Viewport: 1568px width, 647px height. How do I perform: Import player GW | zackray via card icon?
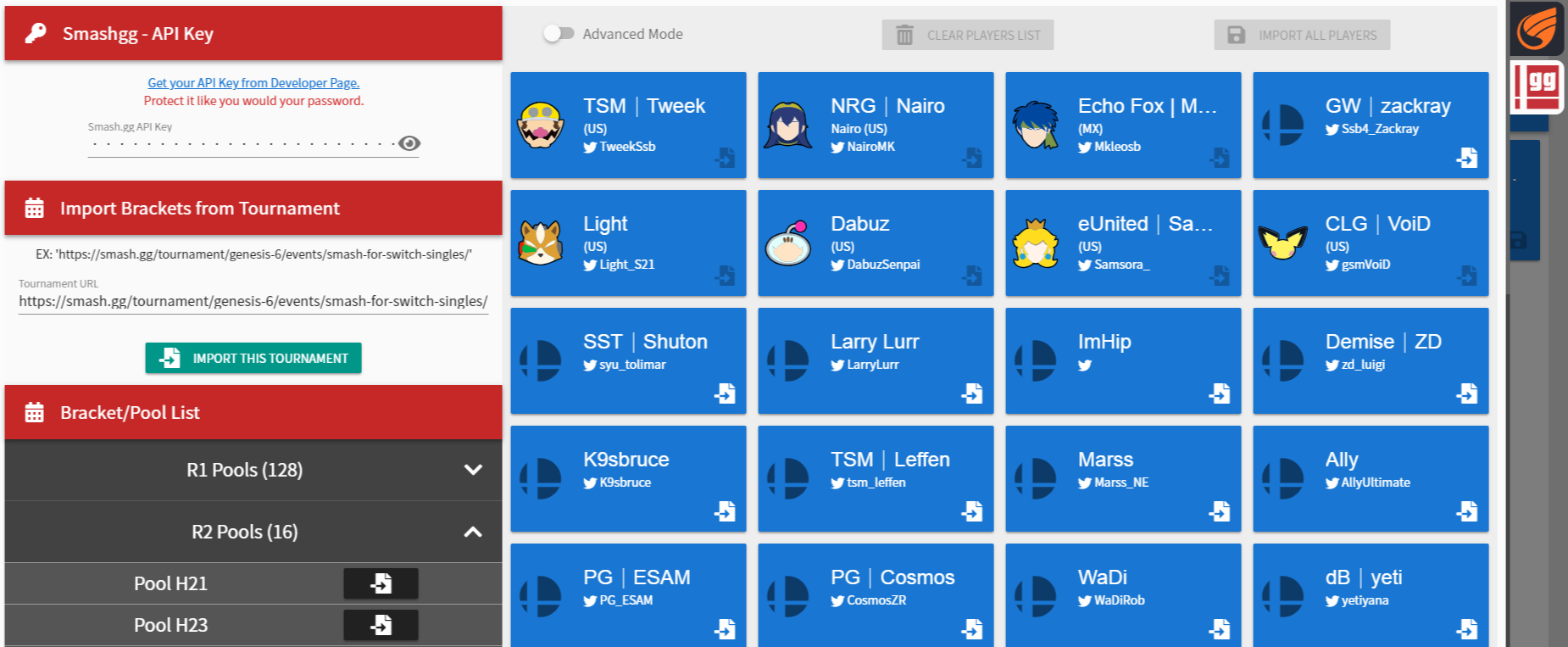(x=1467, y=158)
